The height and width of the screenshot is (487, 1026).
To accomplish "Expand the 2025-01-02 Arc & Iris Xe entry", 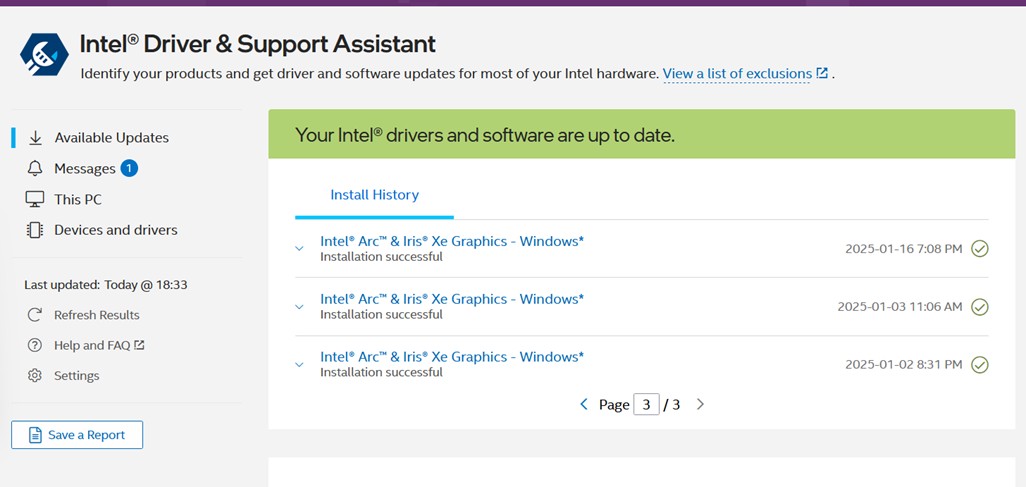I will [x=299, y=365].
